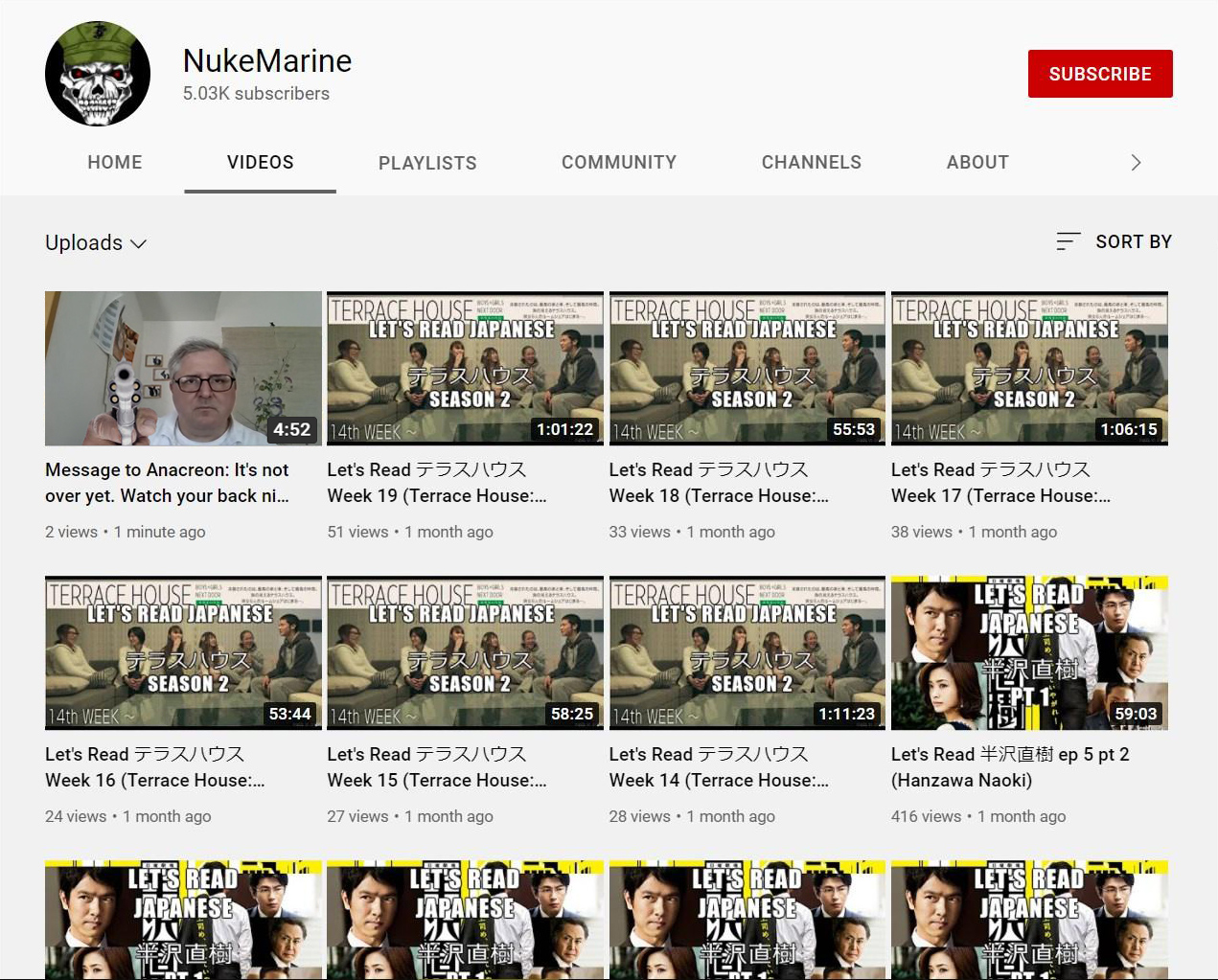
Task: Open the Home tab
Action: [115, 163]
